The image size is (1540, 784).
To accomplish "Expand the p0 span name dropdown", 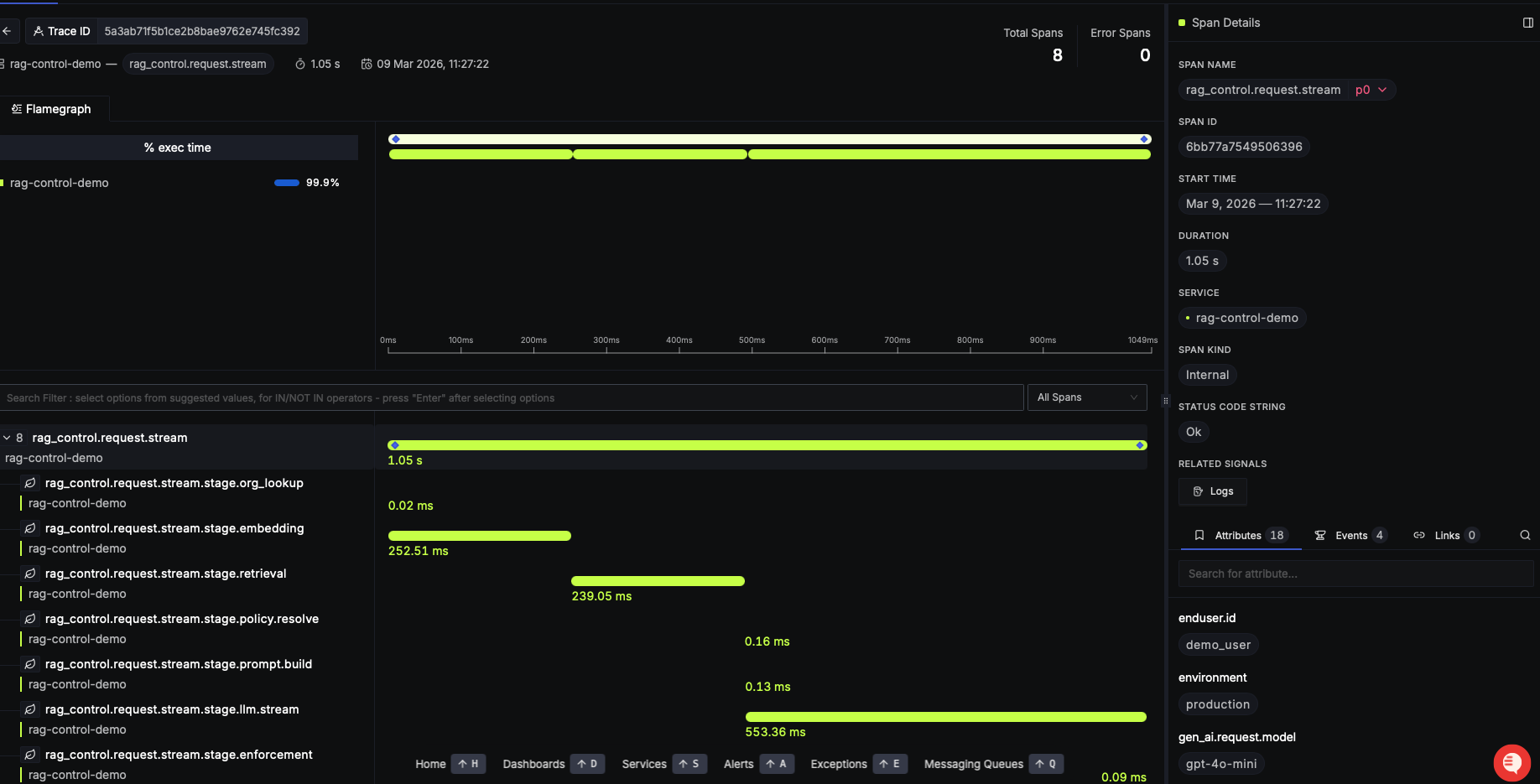I will point(1371,90).
